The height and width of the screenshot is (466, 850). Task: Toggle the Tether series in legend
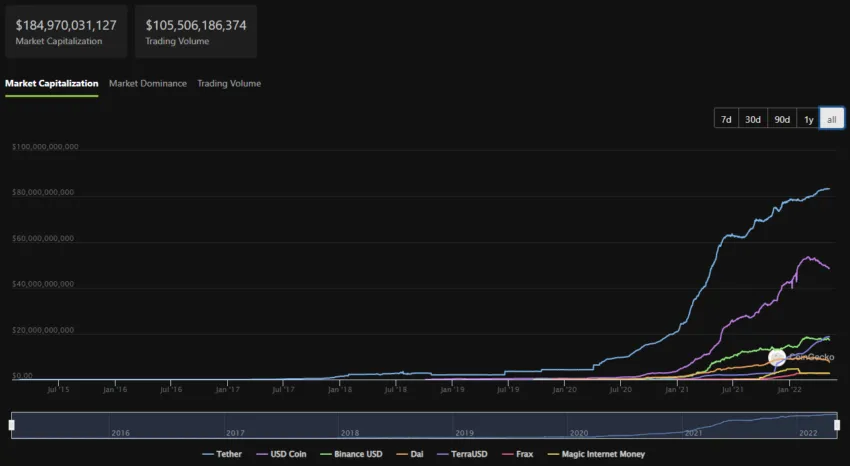(222, 454)
